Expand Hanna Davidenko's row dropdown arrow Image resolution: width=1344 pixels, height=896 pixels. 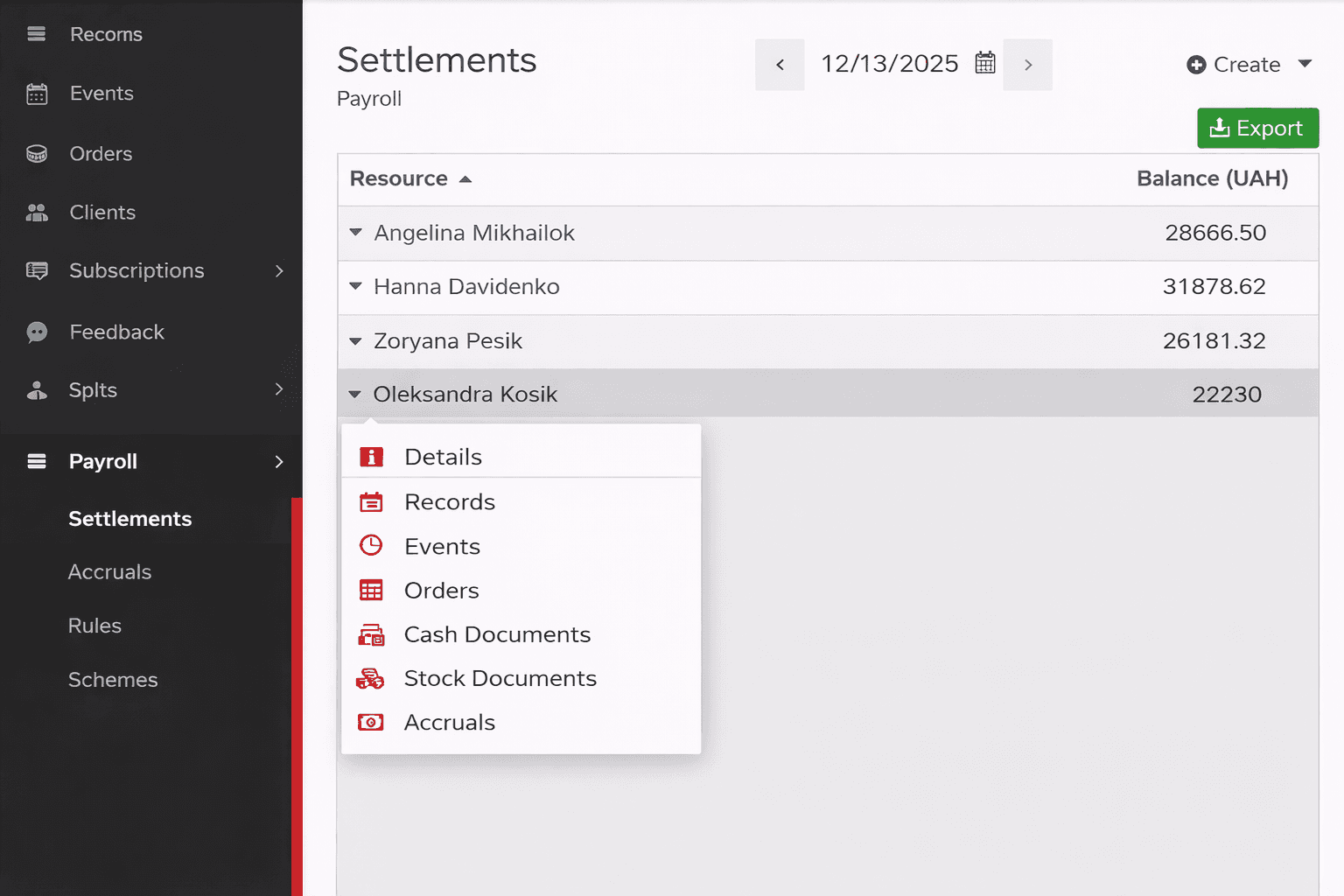pyautogui.click(x=355, y=286)
